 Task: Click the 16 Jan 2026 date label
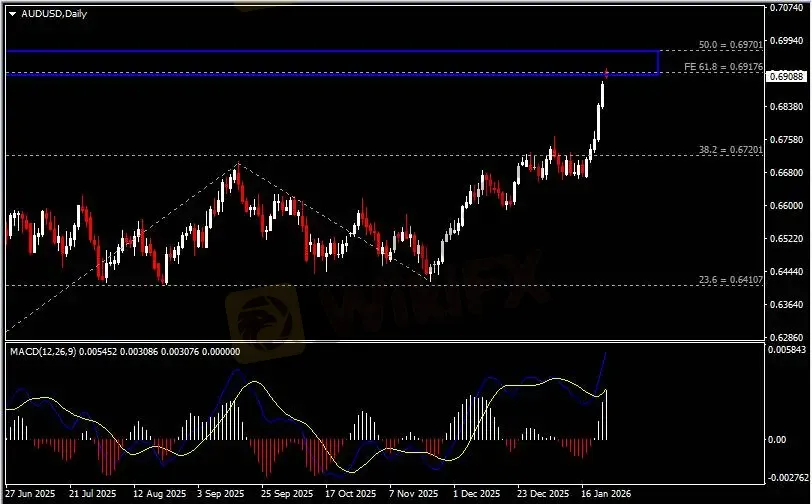[x=606, y=494]
